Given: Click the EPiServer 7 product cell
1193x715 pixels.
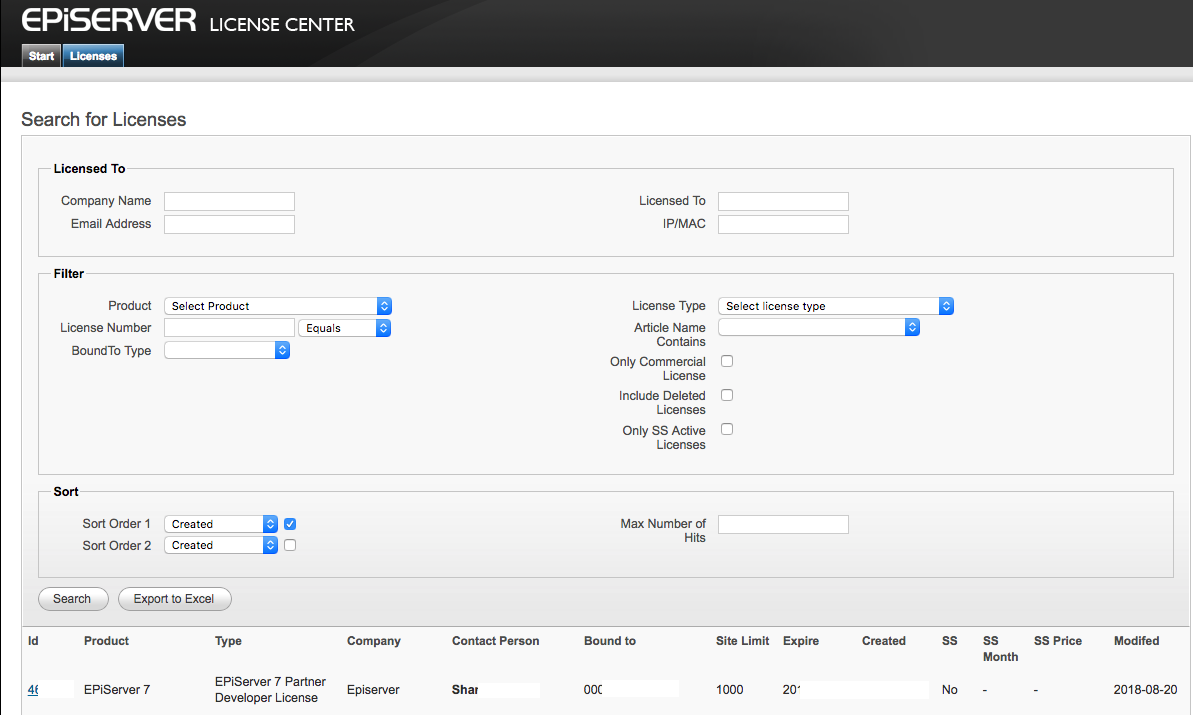Looking at the screenshot, I should 116,690.
